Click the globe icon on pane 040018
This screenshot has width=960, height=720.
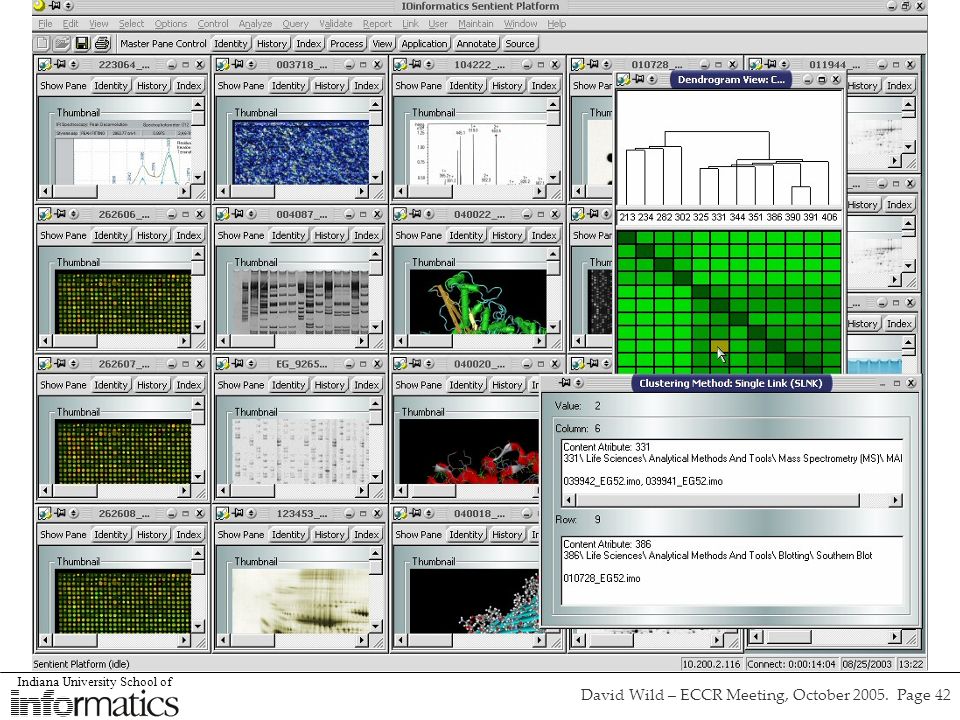click(x=400, y=513)
